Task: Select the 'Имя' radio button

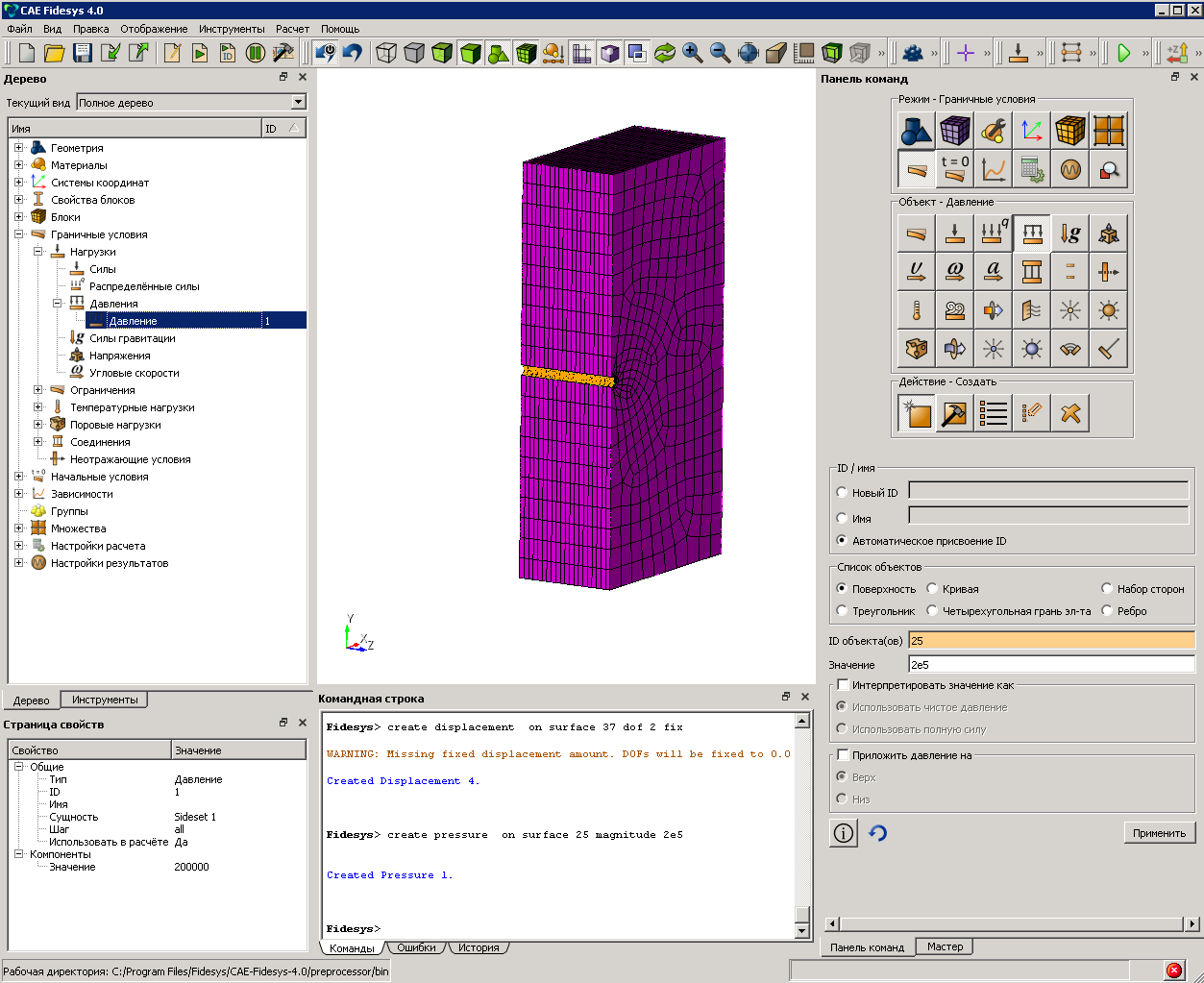Action: (x=842, y=518)
